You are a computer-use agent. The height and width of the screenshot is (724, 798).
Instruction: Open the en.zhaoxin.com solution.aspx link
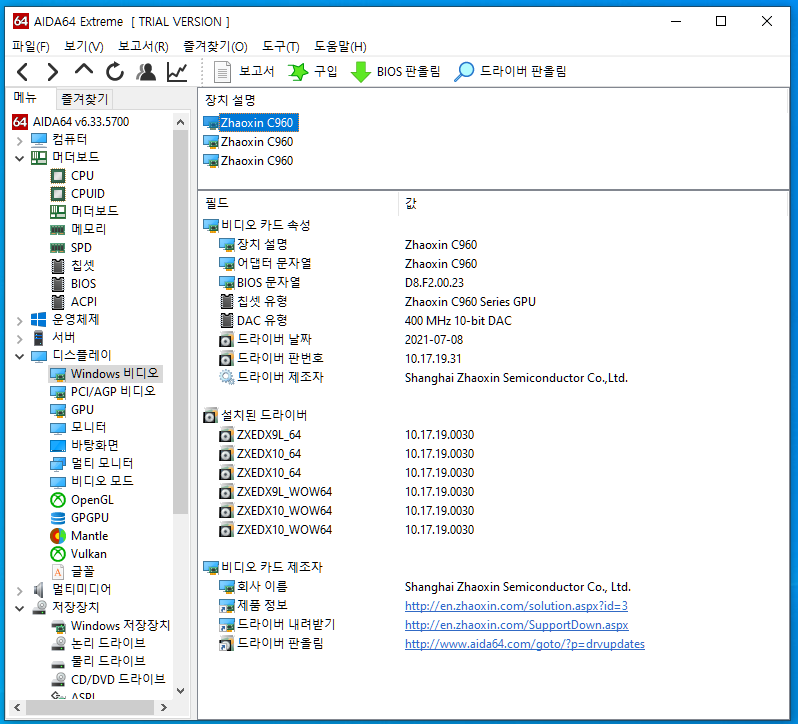(516, 606)
